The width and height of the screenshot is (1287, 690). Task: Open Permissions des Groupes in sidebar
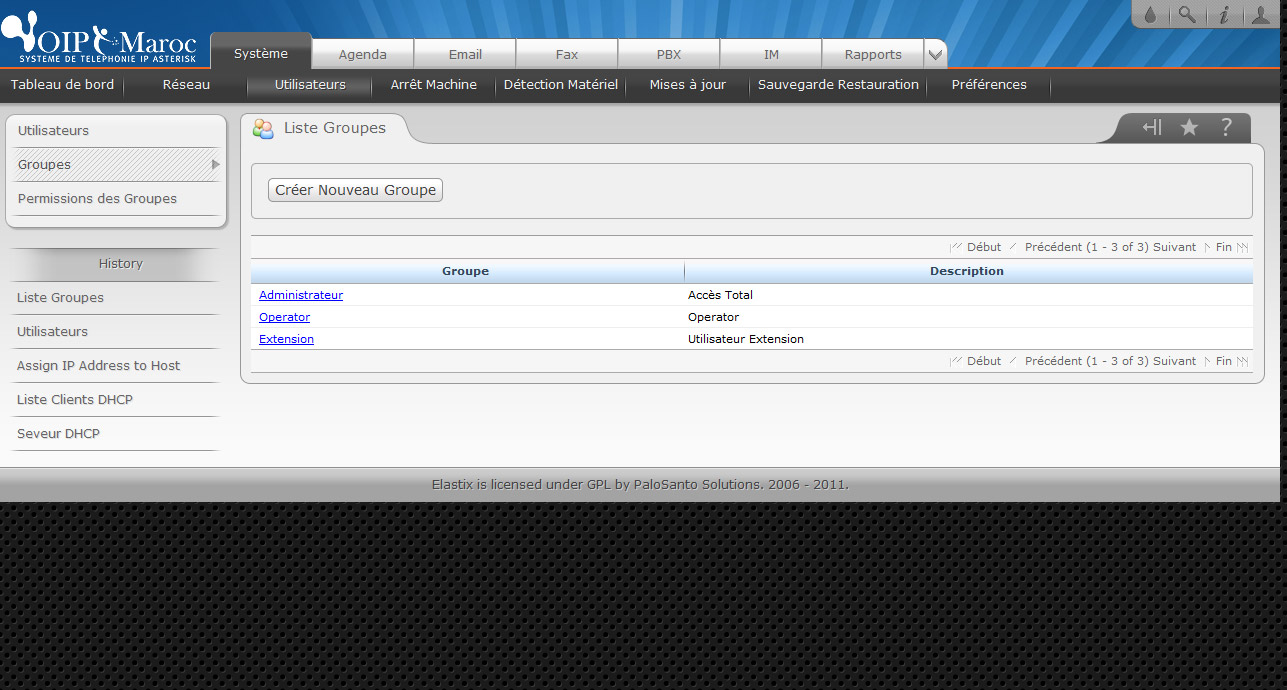(97, 199)
